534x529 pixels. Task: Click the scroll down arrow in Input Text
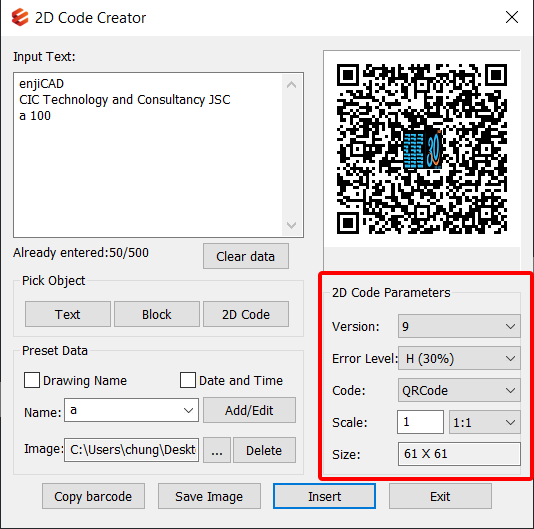point(291,225)
